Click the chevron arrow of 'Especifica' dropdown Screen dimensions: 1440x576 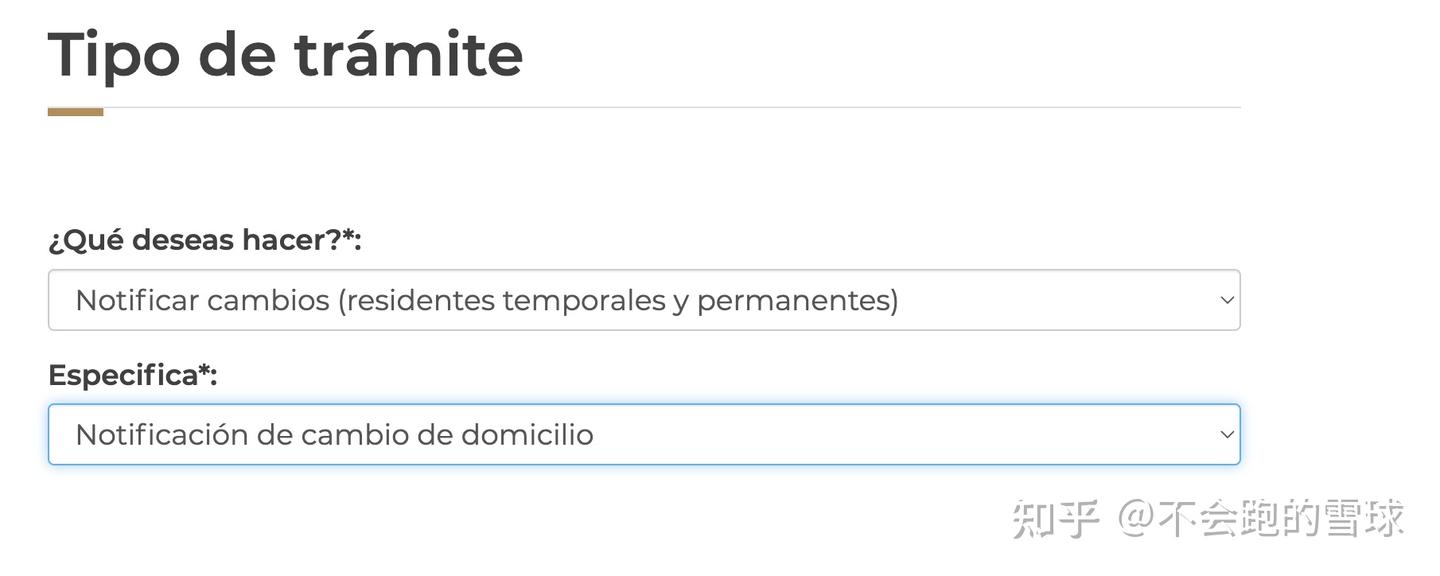(1227, 435)
